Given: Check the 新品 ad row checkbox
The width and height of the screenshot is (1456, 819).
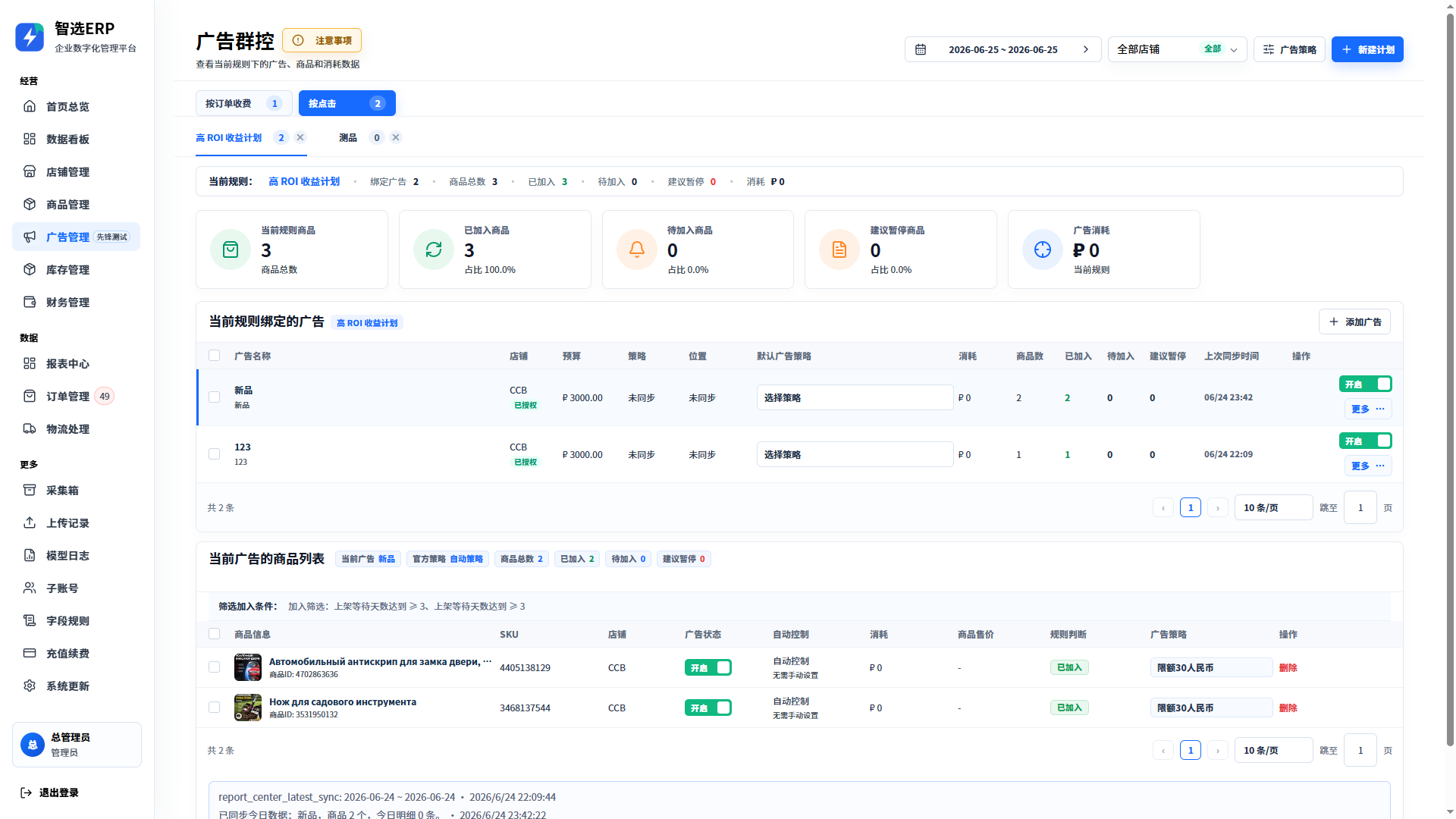Looking at the screenshot, I should (214, 397).
